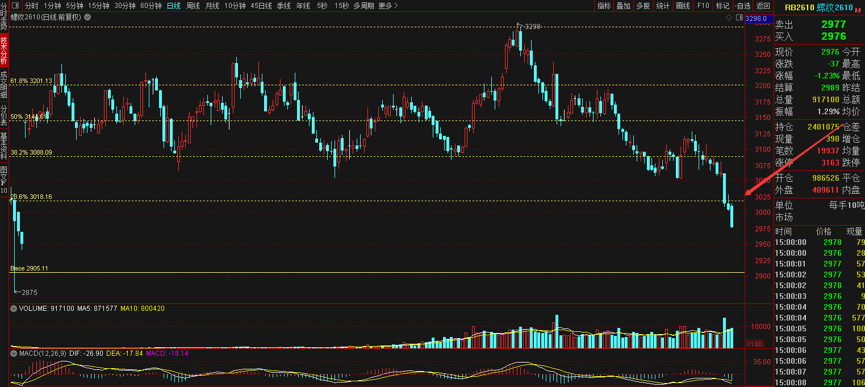This screenshot has width=865, height=387.
Task: Select the 日线 daily period
Action: [x=173, y=6]
